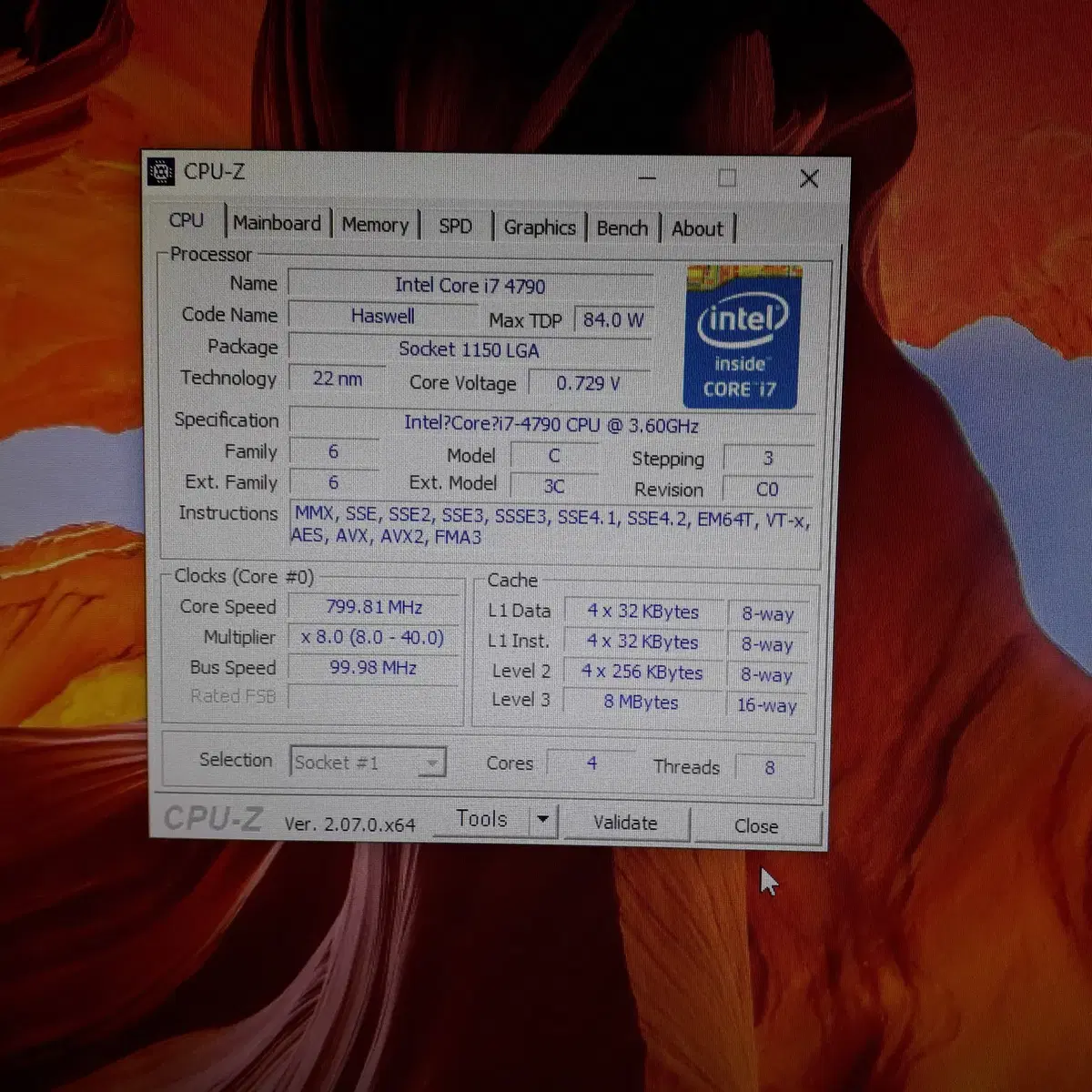
Task: Click the L1 Inst. cache size value
Action: pyautogui.click(x=642, y=642)
